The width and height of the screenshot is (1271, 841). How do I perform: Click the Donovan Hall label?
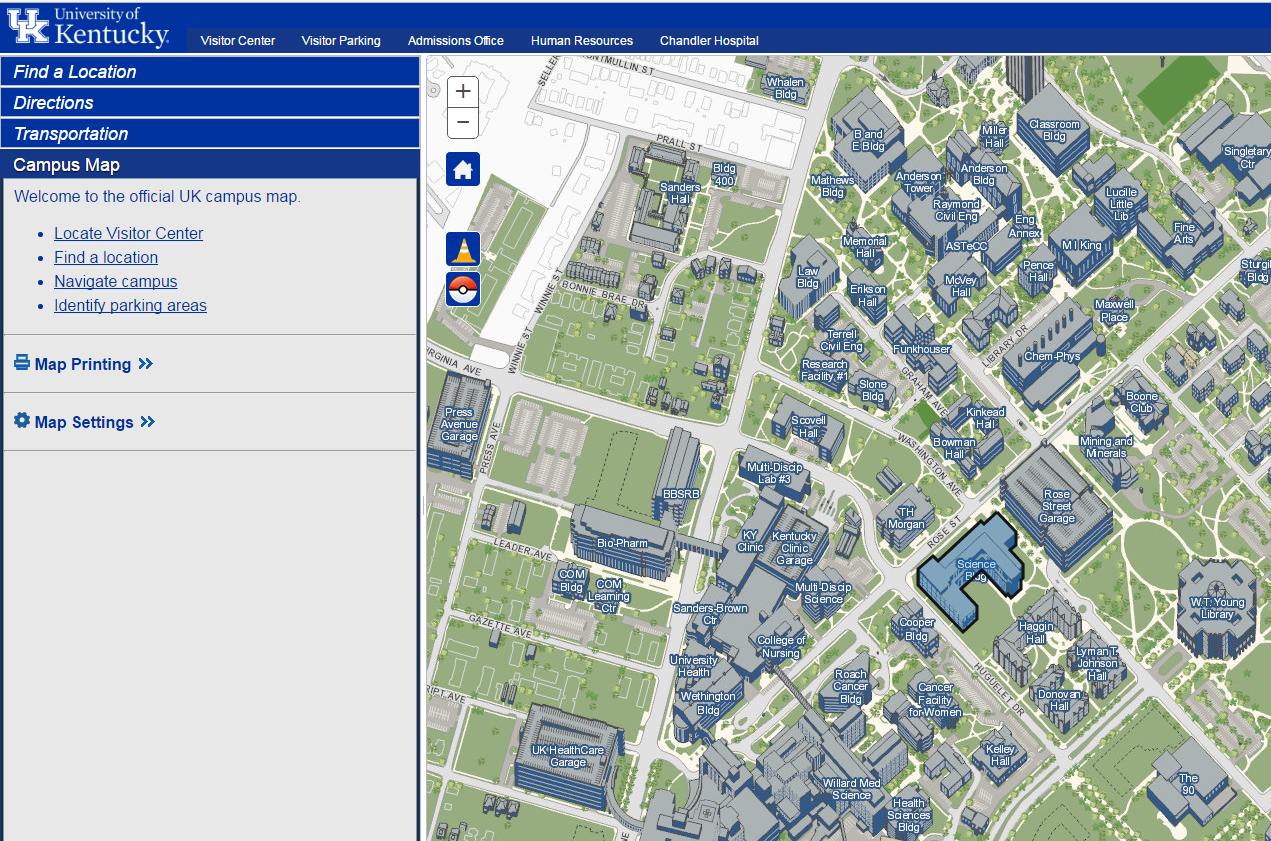pyautogui.click(x=1059, y=700)
